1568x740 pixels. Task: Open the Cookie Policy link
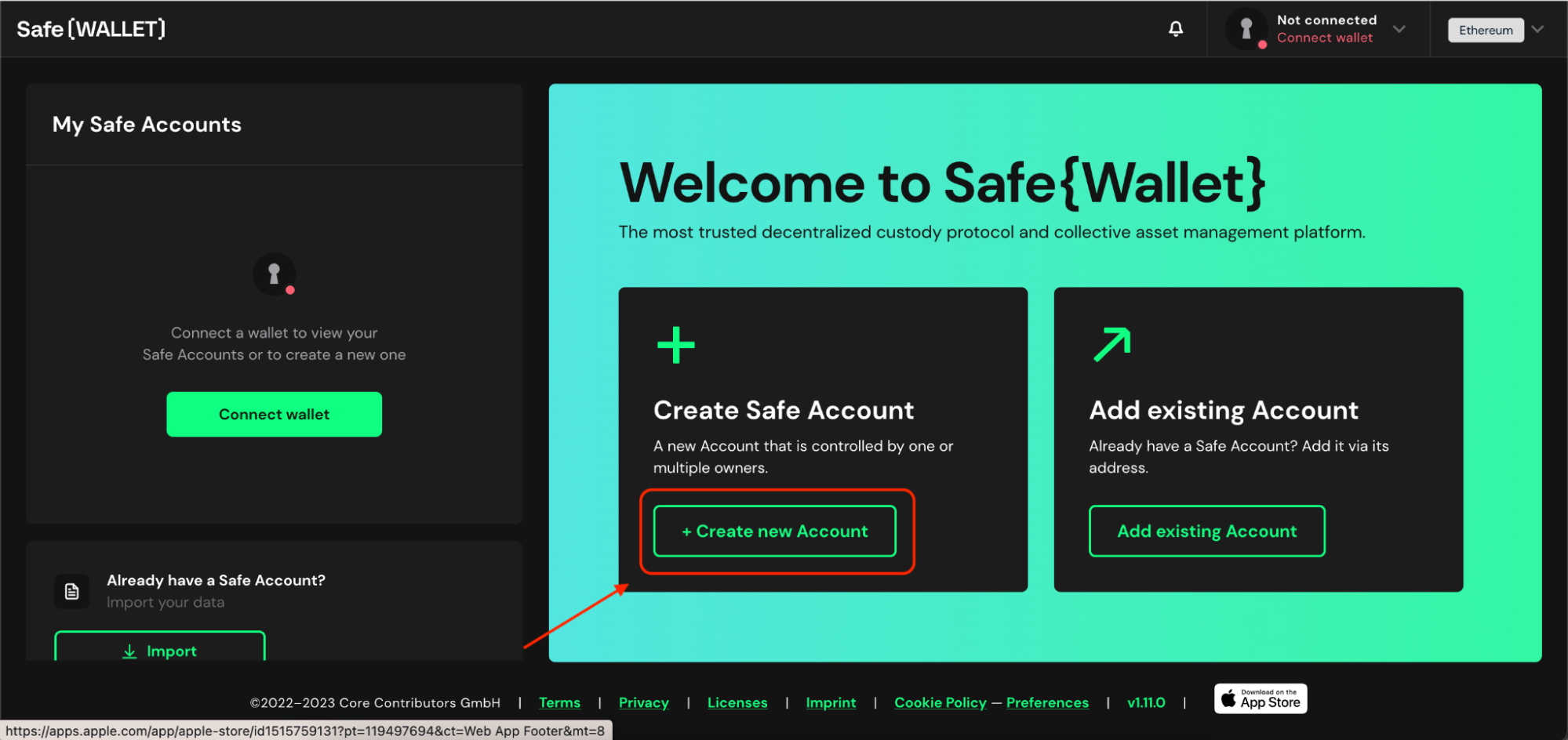940,702
